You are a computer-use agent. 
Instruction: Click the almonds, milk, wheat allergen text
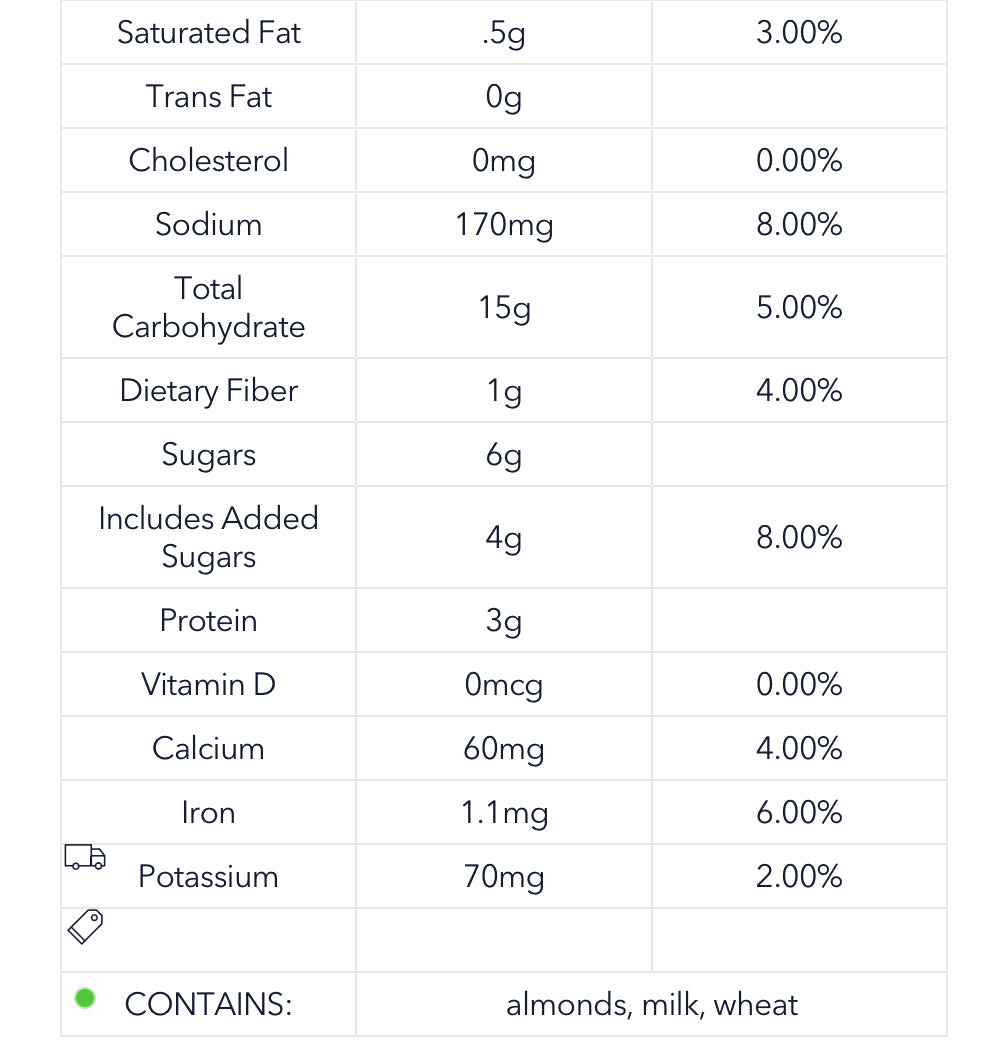coord(651,1005)
